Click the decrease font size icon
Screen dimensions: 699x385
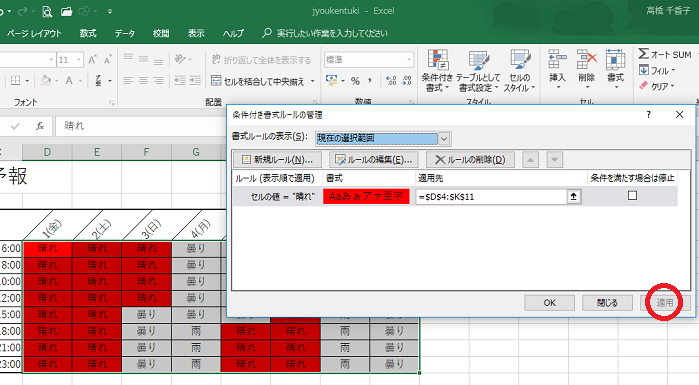pyautogui.click(x=107, y=60)
